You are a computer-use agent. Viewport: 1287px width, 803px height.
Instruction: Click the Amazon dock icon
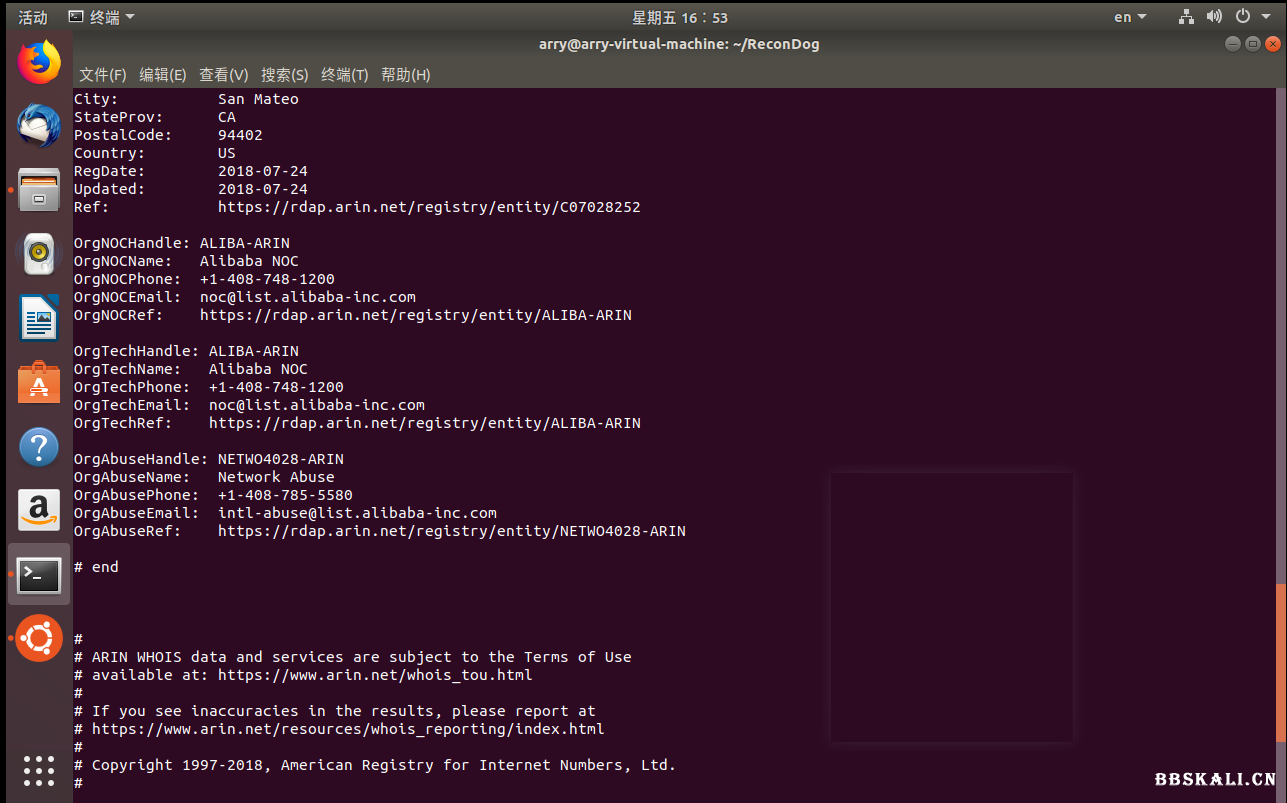tap(39, 510)
